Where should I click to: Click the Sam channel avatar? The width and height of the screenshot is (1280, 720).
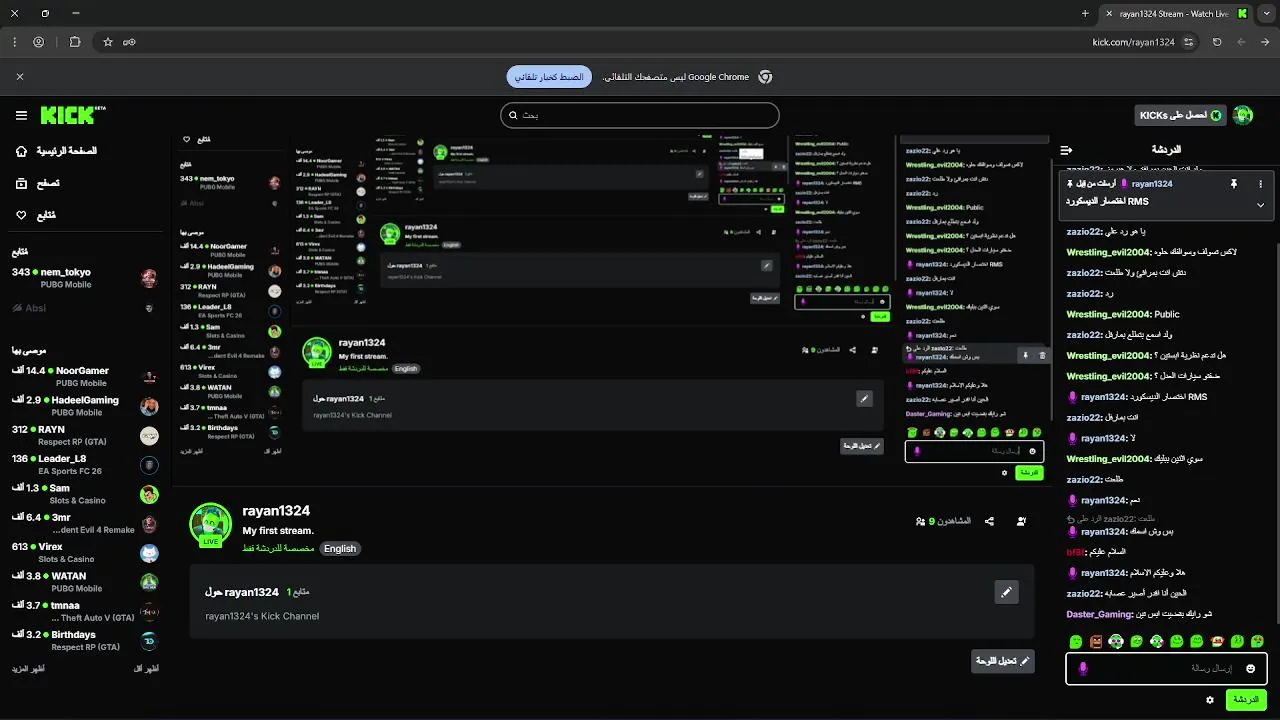point(149,494)
